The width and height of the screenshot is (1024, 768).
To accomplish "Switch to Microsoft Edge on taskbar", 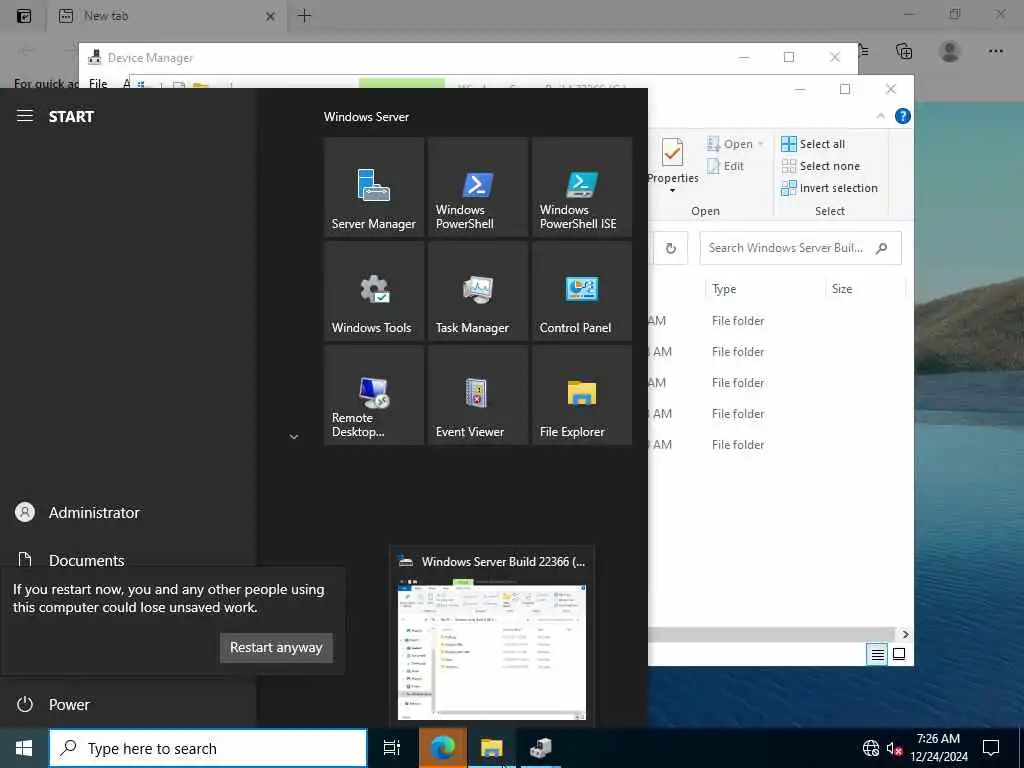I will (443, 748).
